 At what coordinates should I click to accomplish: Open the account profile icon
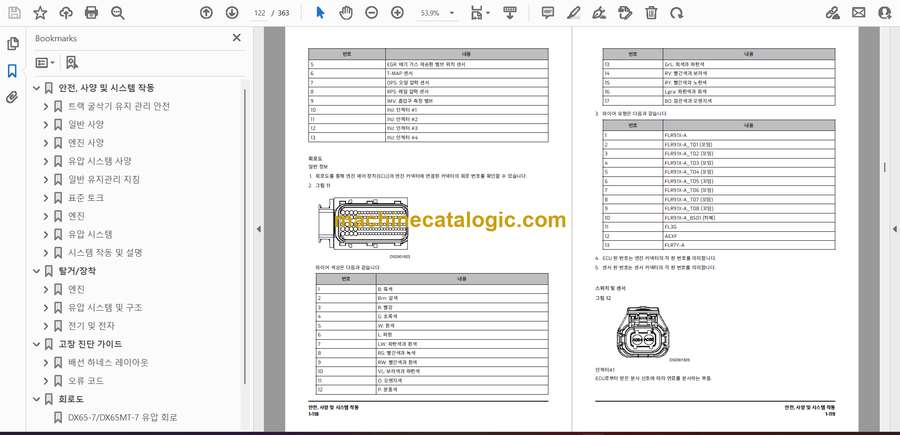[x=885, y=13]
